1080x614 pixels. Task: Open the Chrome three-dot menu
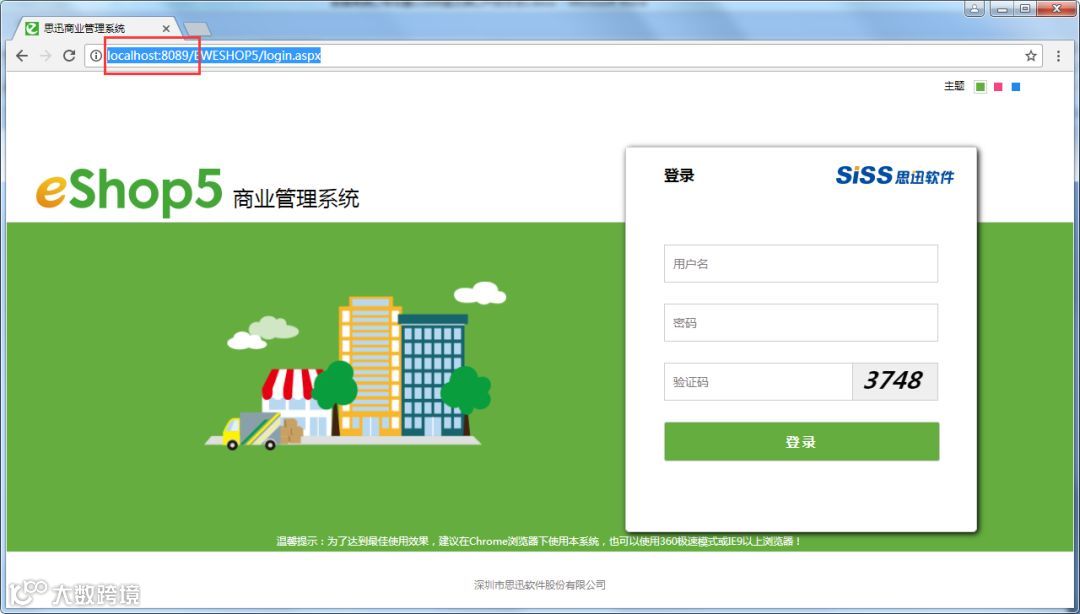tap(1059, 56)
